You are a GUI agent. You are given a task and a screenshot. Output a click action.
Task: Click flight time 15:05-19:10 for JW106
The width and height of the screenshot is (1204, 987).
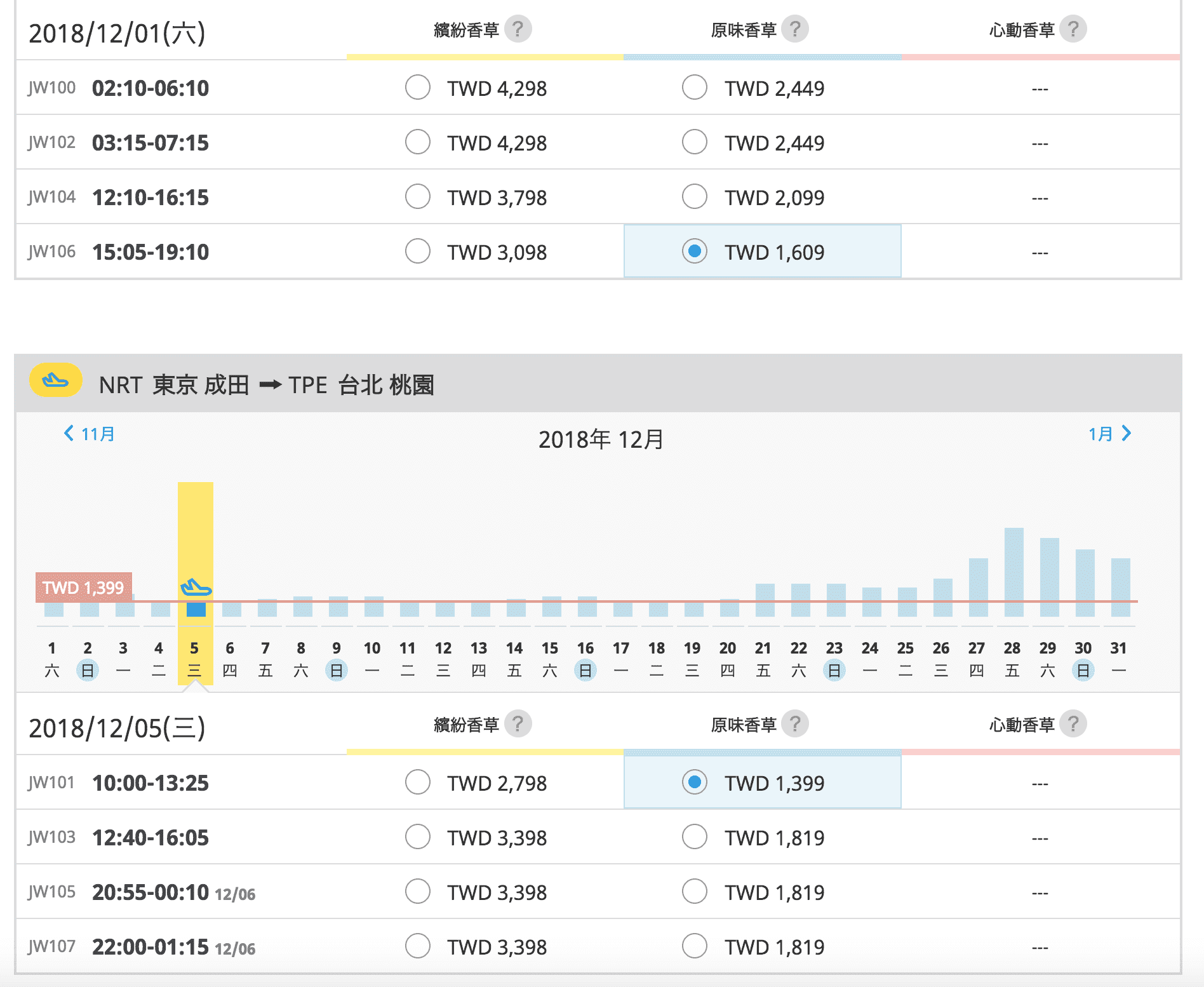pos(150,252)
